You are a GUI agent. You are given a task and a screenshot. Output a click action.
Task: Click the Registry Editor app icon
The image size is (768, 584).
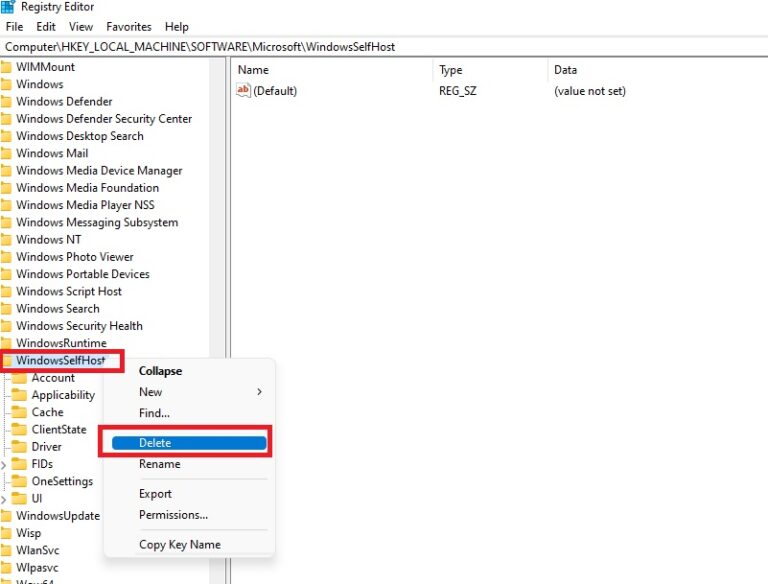(x=8, y=7)
